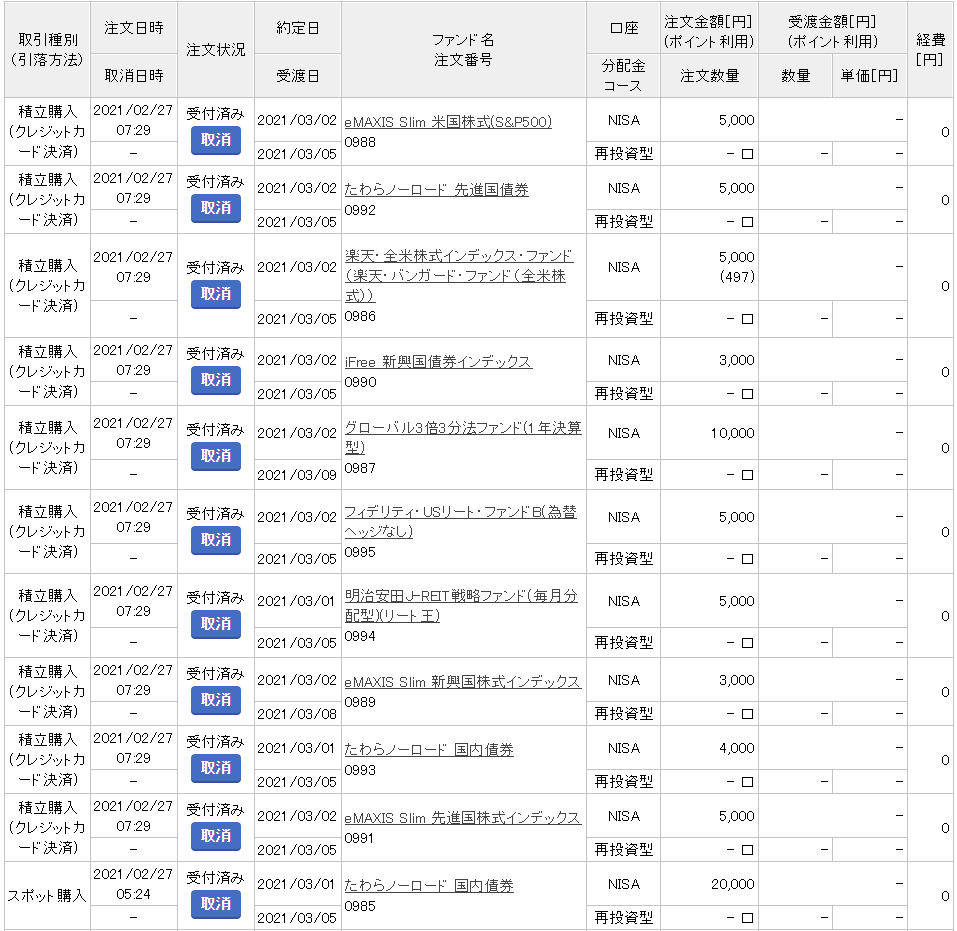Viewport: 957px width, 931px height.
Task: Click the 受渡日 column header
Action: (x=297, y=76)
